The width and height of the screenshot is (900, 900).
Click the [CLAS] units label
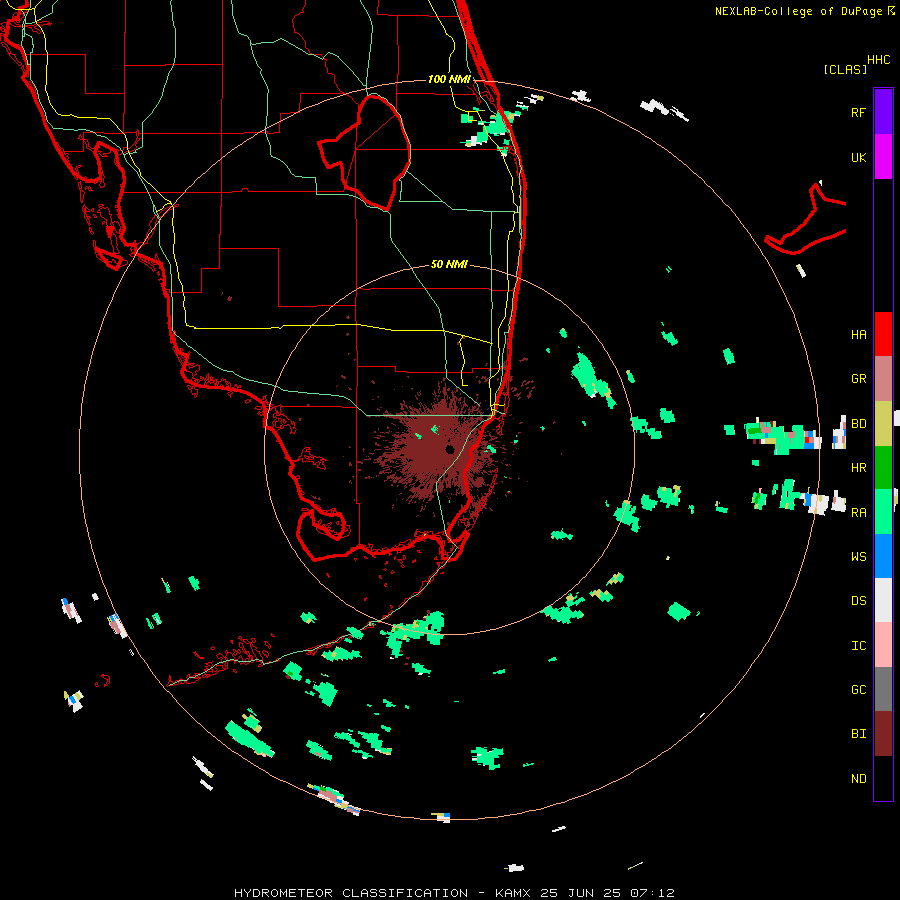click(845, 69)
